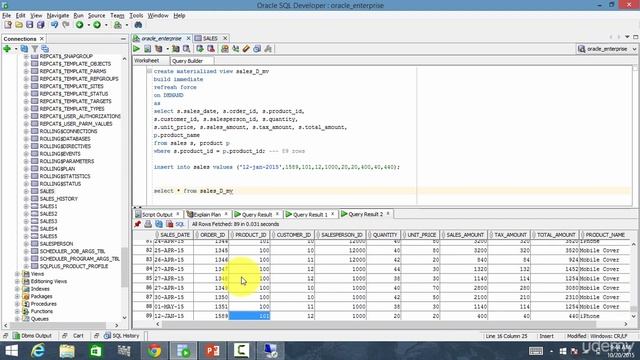Click the Filter funnel icon in Connections
This screenshot has width=640, height=360.
pos(35,49)
